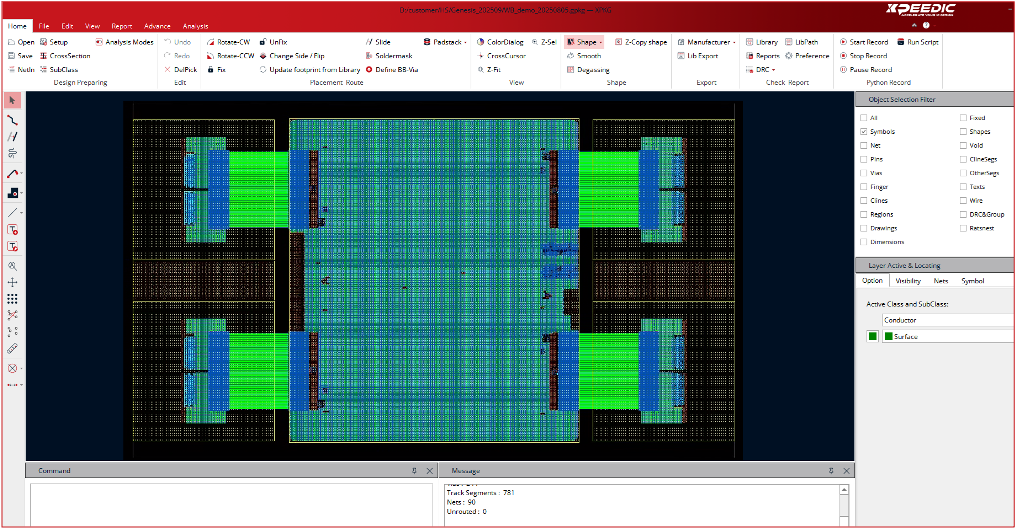Image resolution: width=1016 pixels, height=529 pixels.
Task: Open the Analysis menu tab
Action: click(x=195, y=25)
